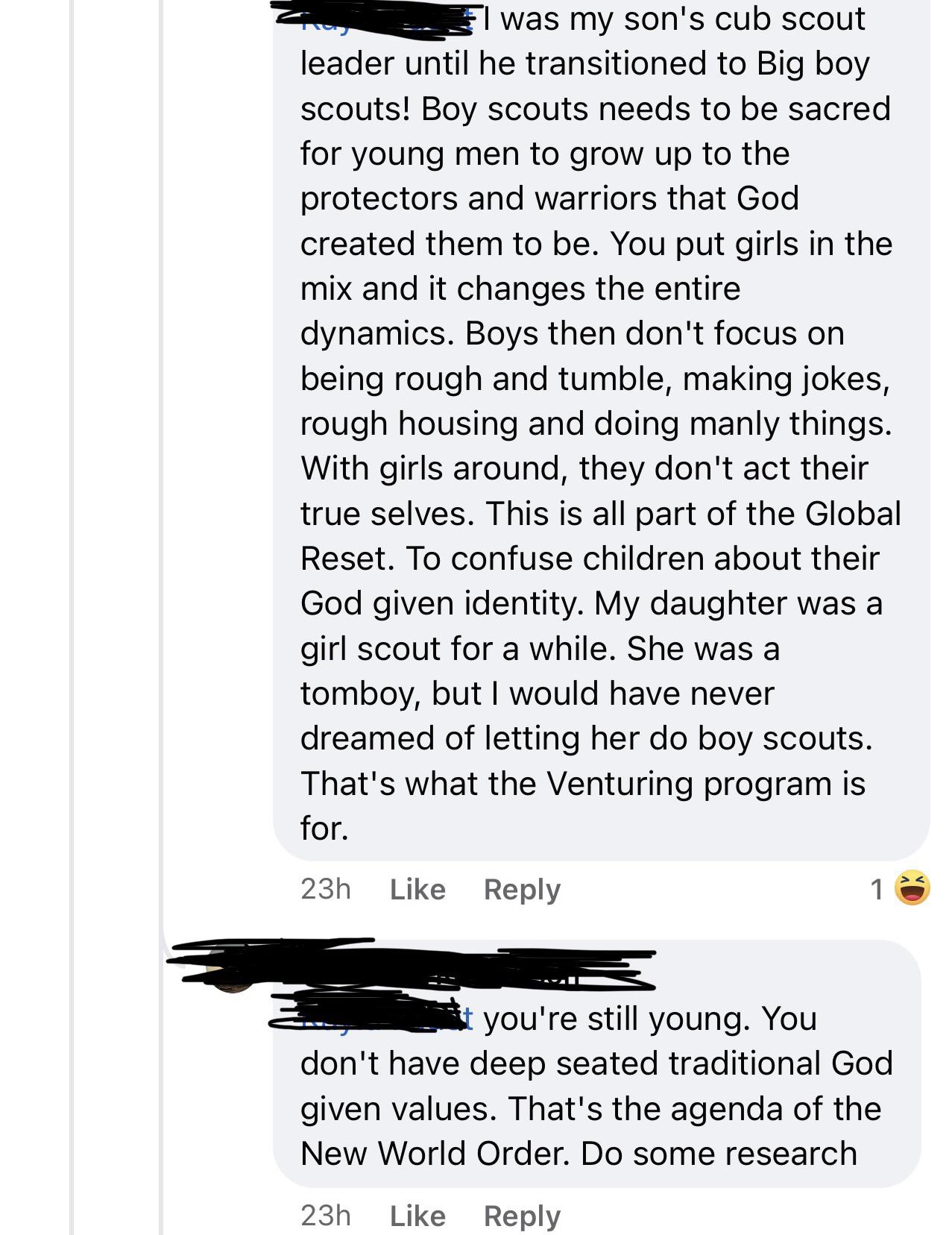Like the first comment

417,888
